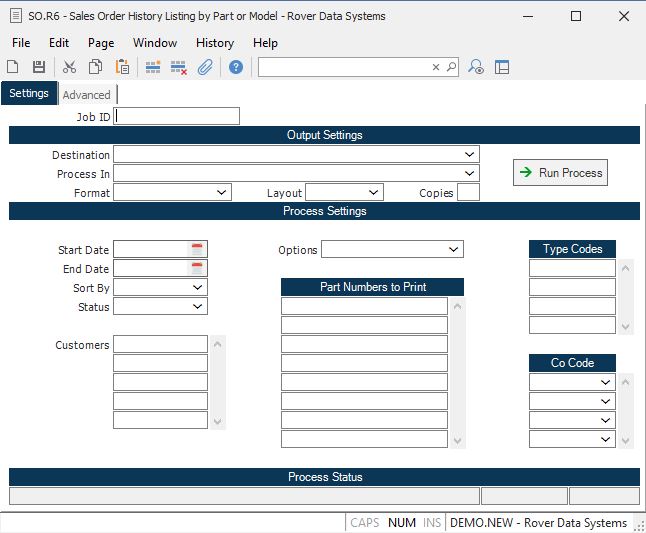
Task: Click the Job ID input field
Action: 177,116
